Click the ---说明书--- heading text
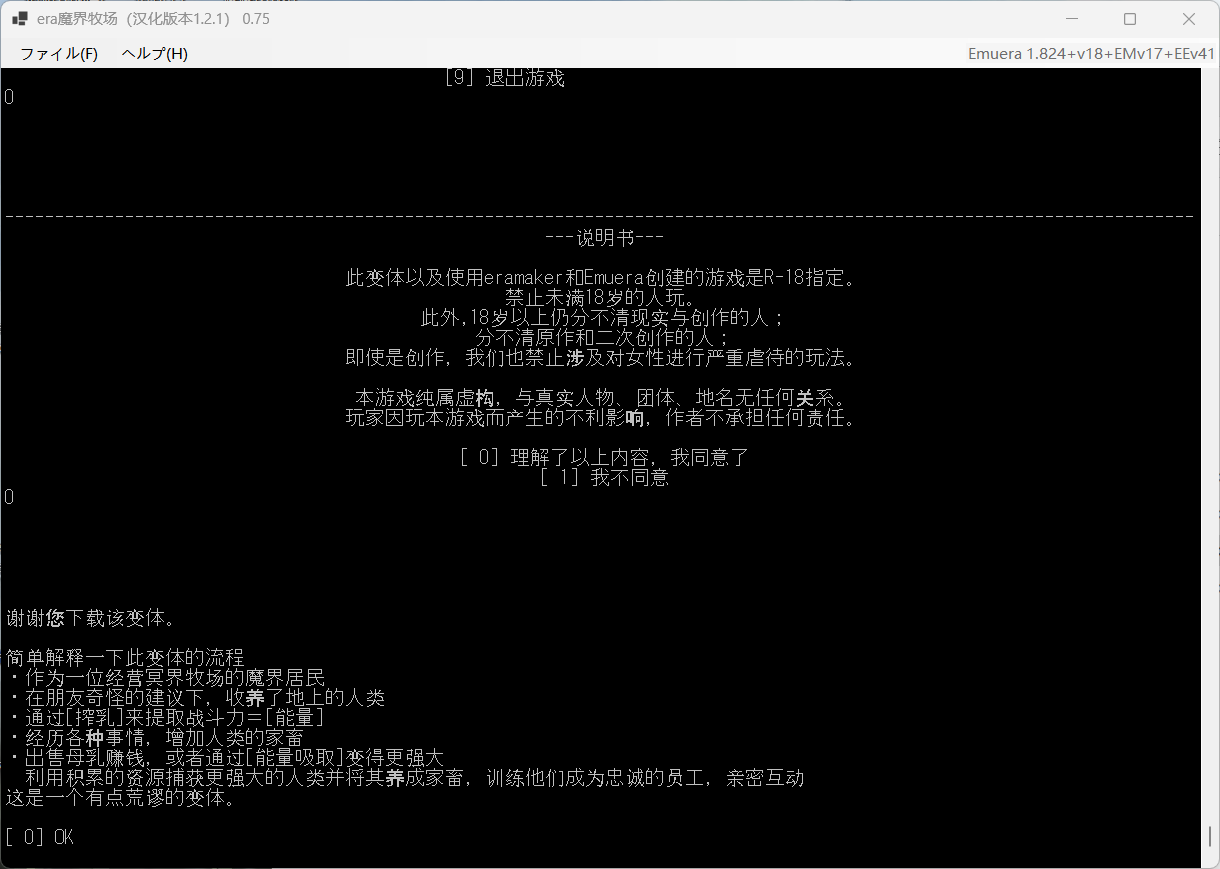Screen dimensions: 1220x869 tap(604, 238)
